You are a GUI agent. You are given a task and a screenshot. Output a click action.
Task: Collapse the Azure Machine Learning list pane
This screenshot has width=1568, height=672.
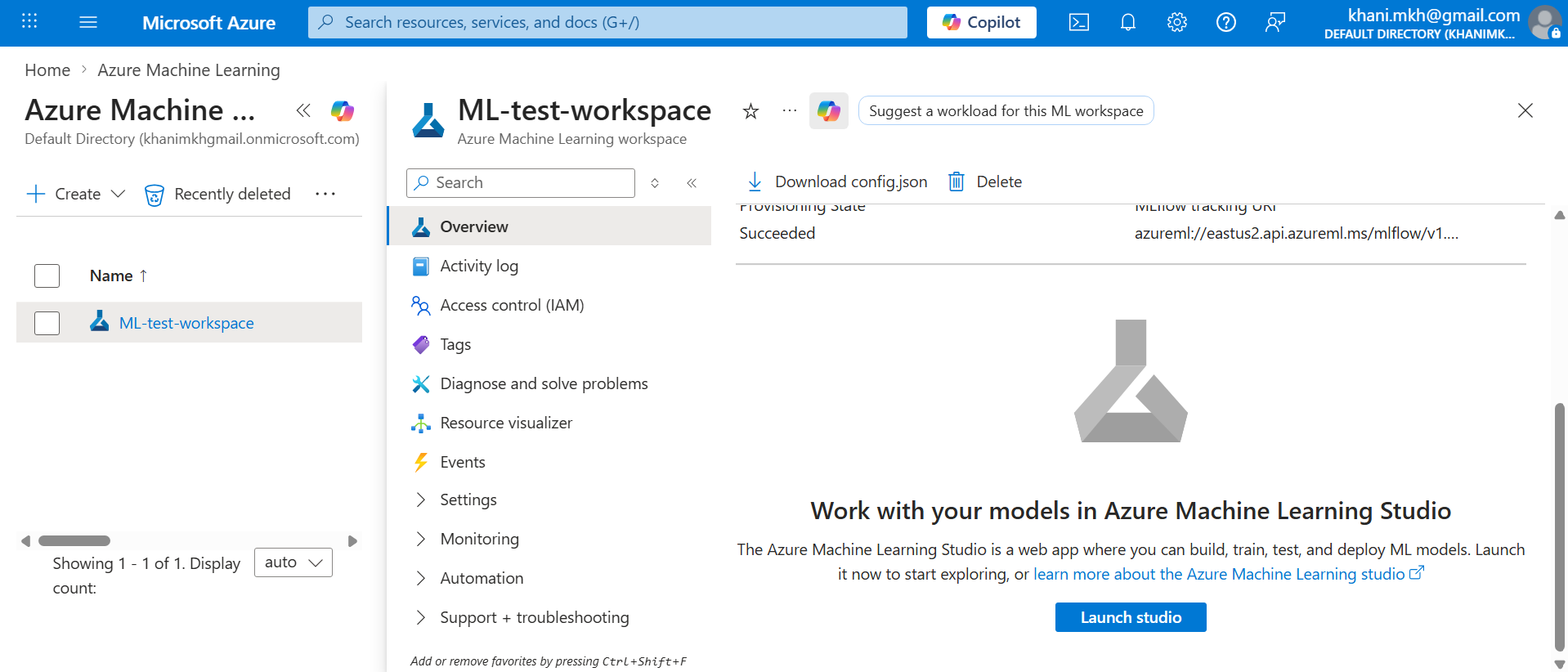(303, 110)
